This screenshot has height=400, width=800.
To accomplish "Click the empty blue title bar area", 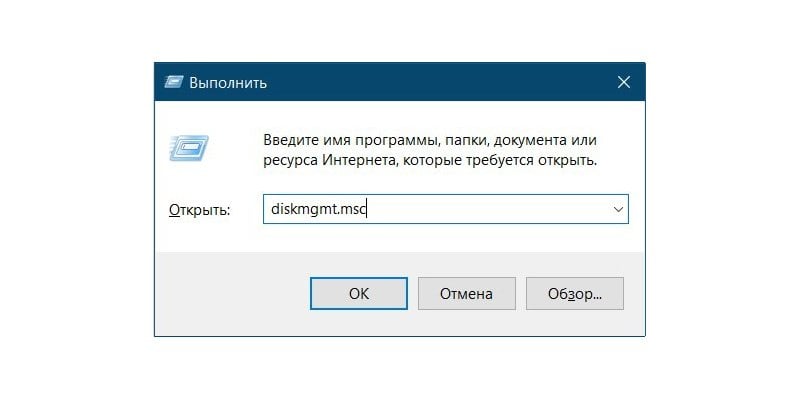I will tap(439, 82).
